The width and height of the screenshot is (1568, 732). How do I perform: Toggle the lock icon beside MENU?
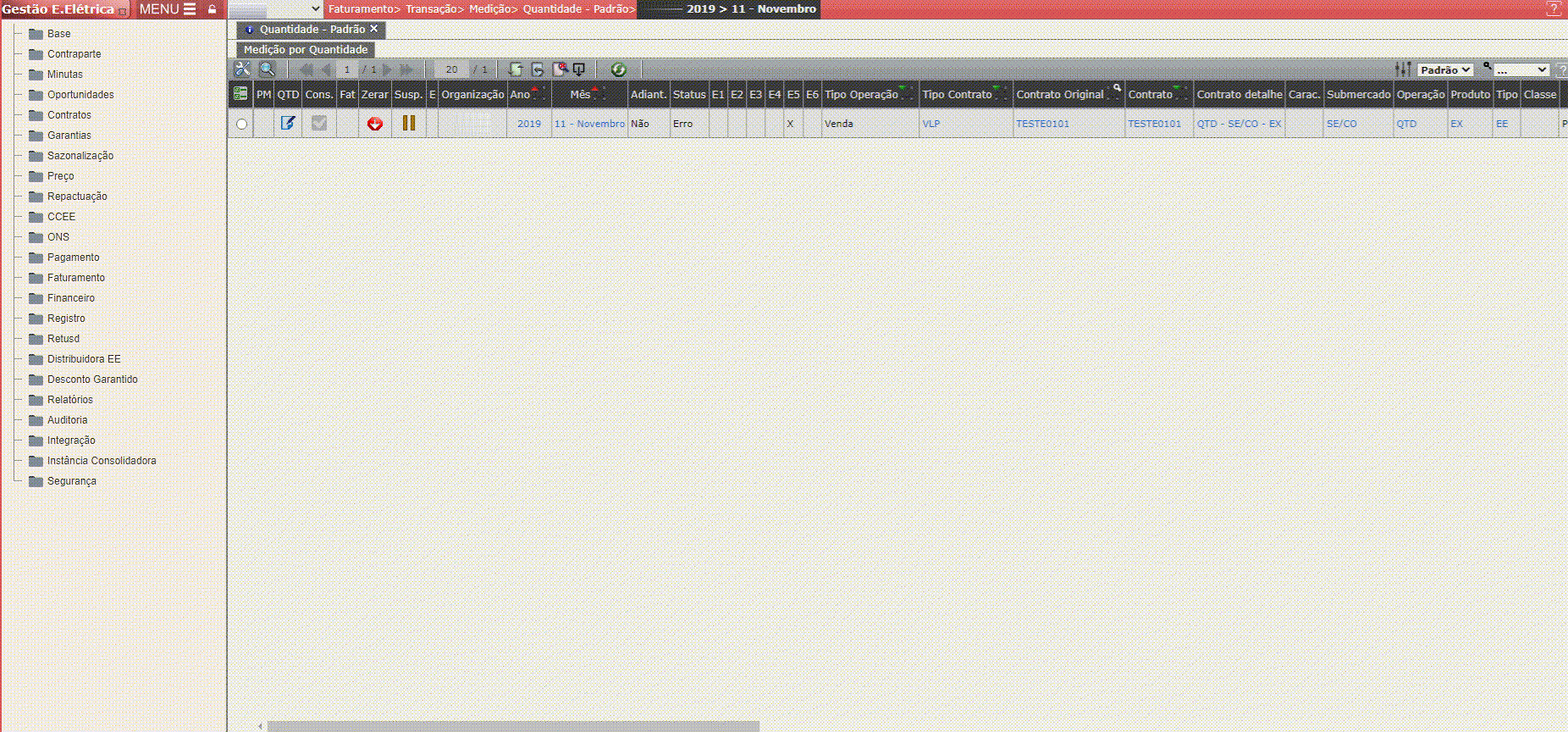[x=213, y=9]
